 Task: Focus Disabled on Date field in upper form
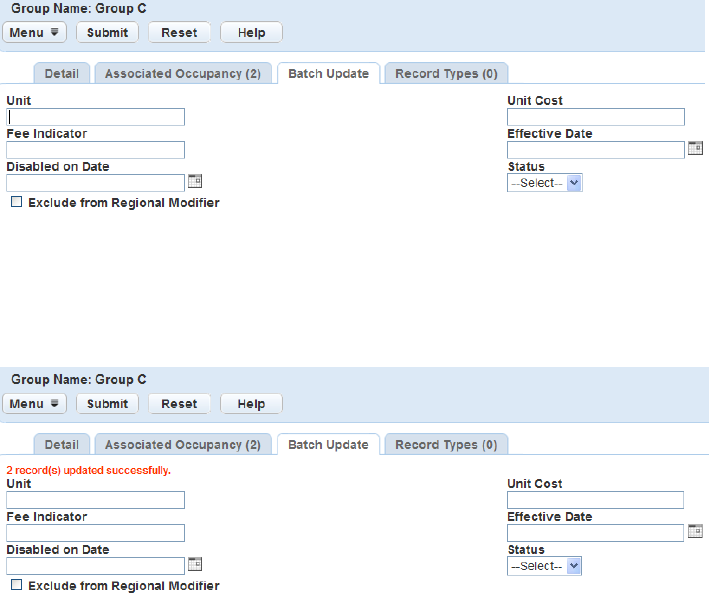95,183
